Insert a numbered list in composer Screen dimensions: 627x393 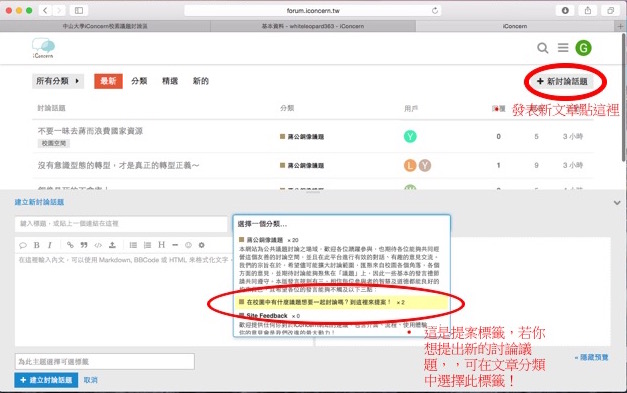pos(147,245)
